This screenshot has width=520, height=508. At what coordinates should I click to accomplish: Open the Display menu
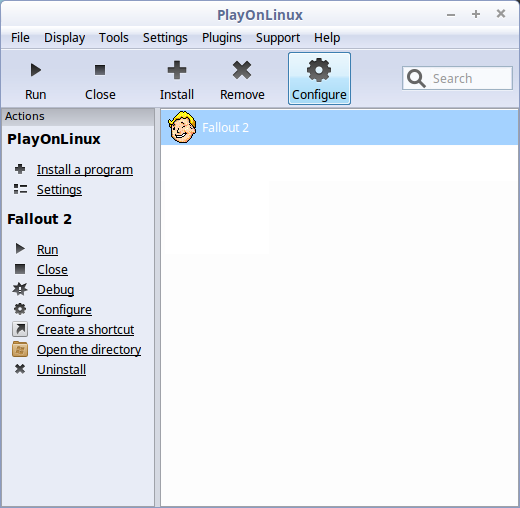[x=65, y=37]
